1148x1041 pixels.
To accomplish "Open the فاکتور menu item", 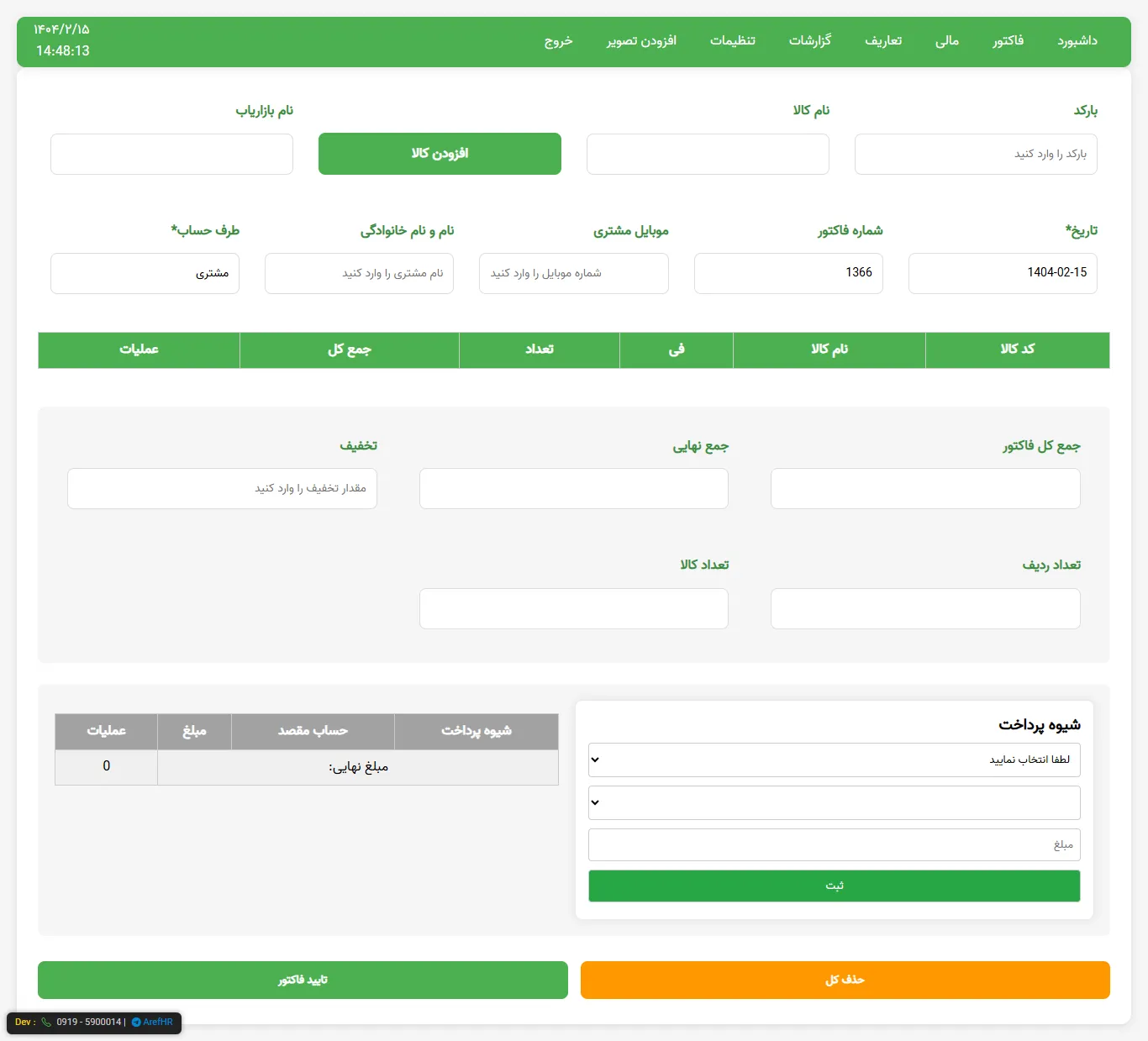I will (x=1008, y=41).
